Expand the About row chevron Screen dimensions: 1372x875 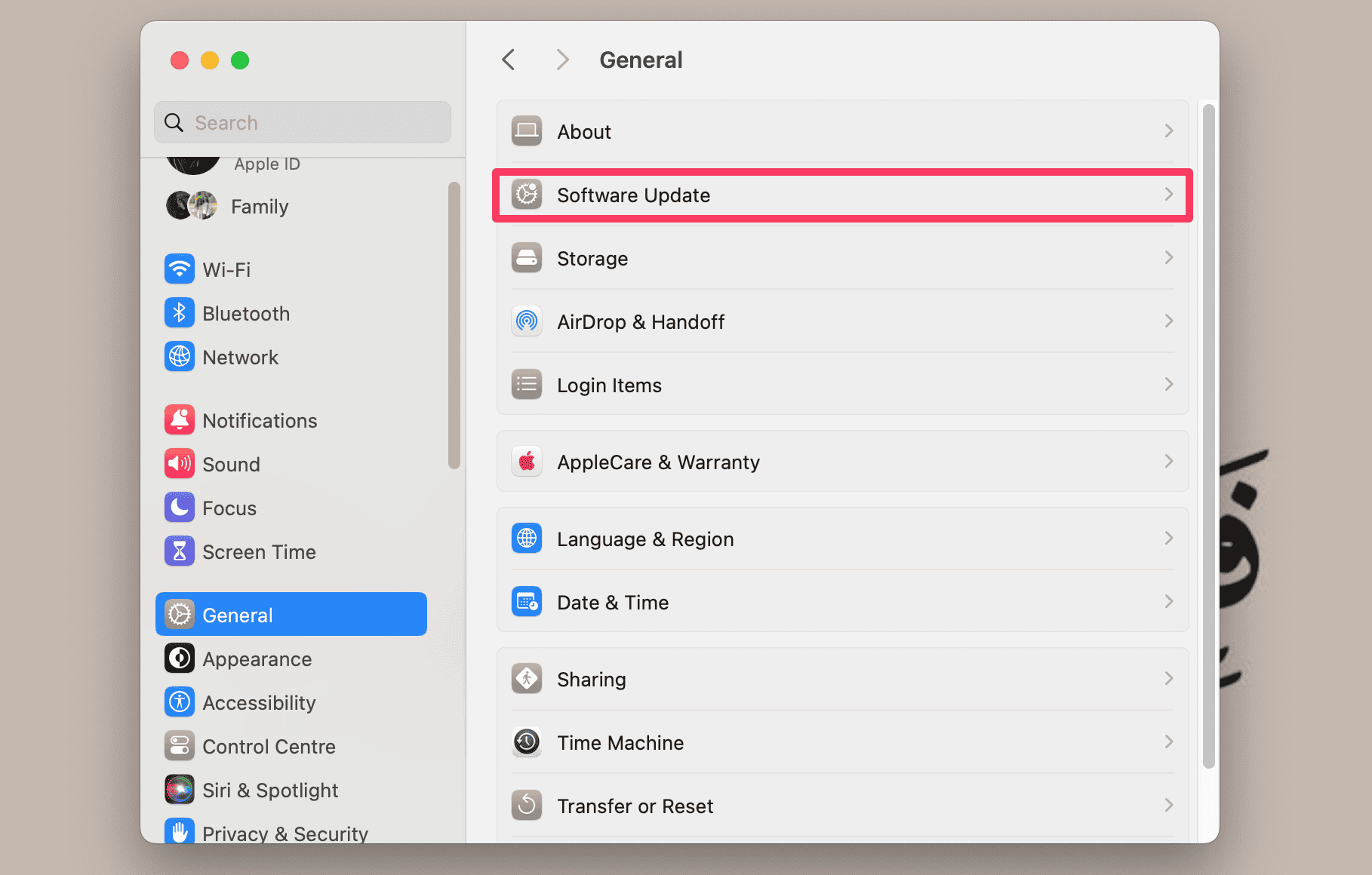[x=1168, y=131]
